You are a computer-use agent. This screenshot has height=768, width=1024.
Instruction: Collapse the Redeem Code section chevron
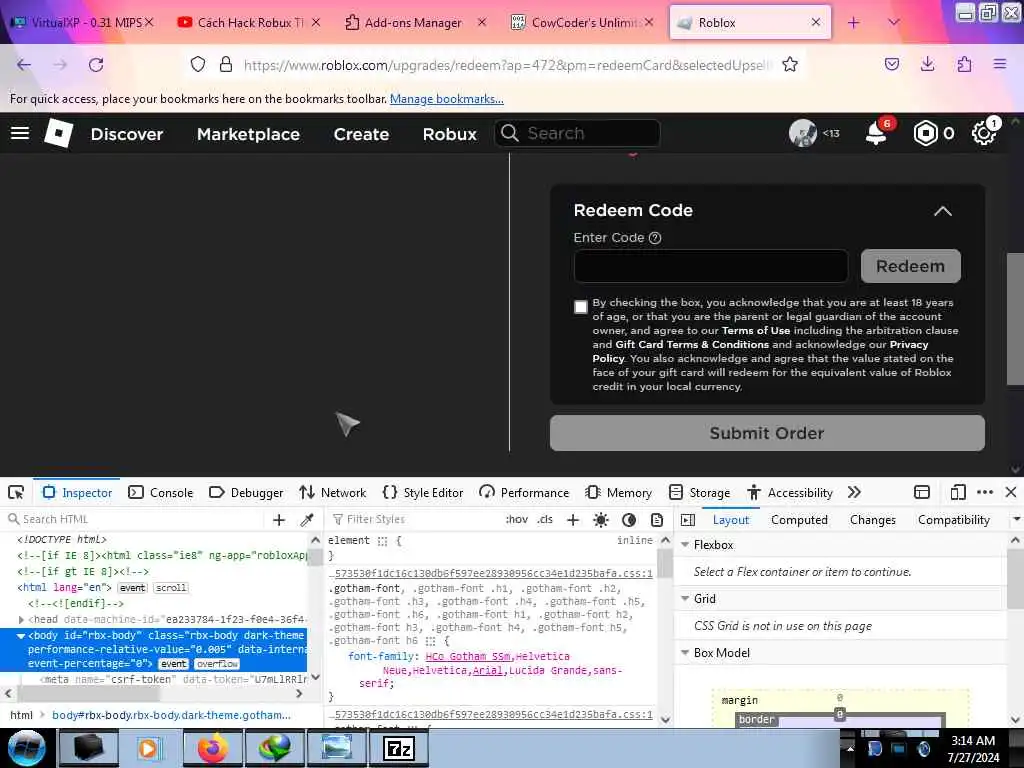coord(942,211)
